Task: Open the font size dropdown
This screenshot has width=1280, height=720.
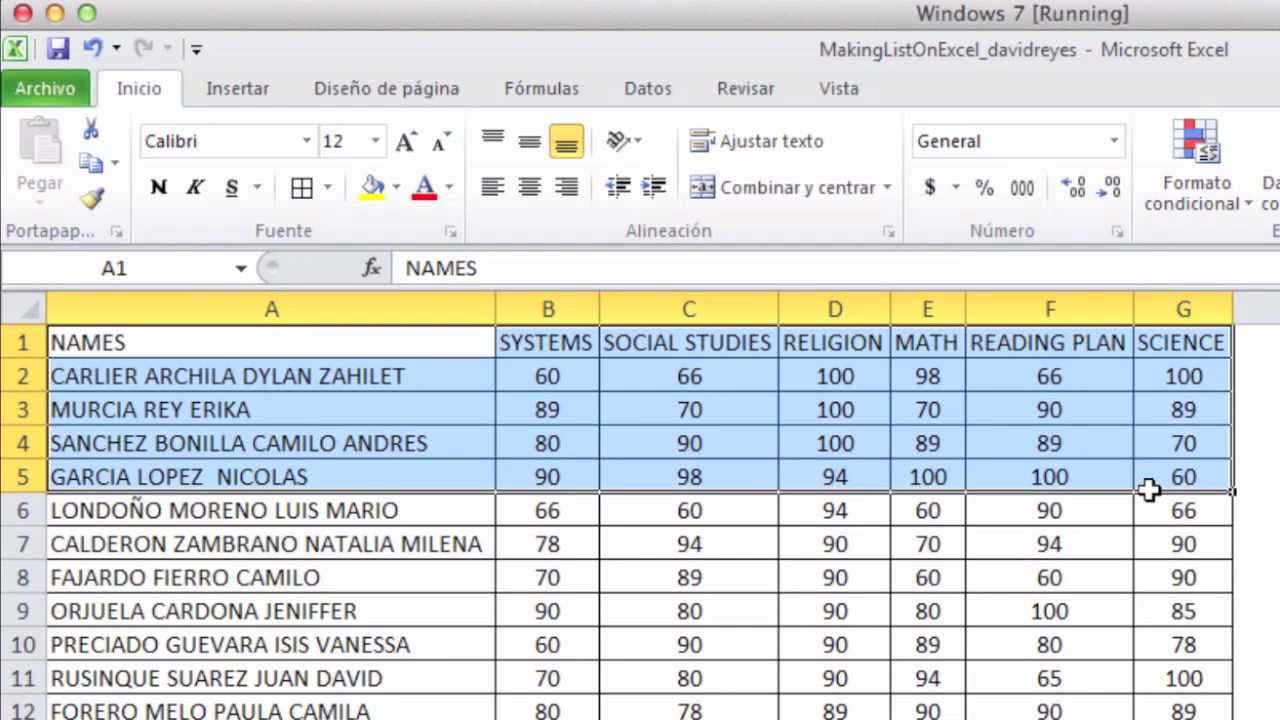Action: 374,141
